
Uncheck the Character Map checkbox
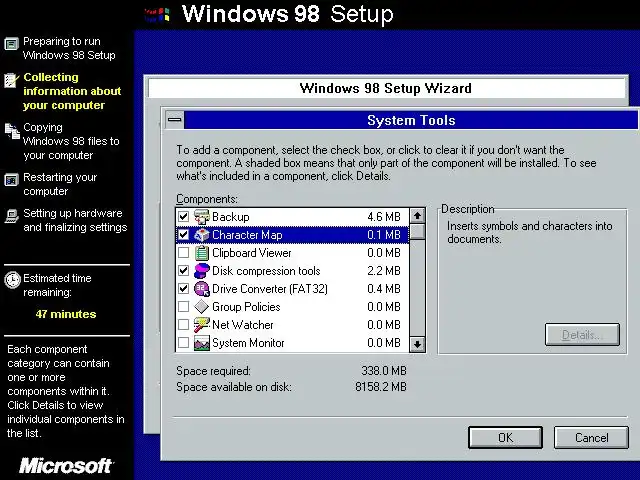coord(184,235)
